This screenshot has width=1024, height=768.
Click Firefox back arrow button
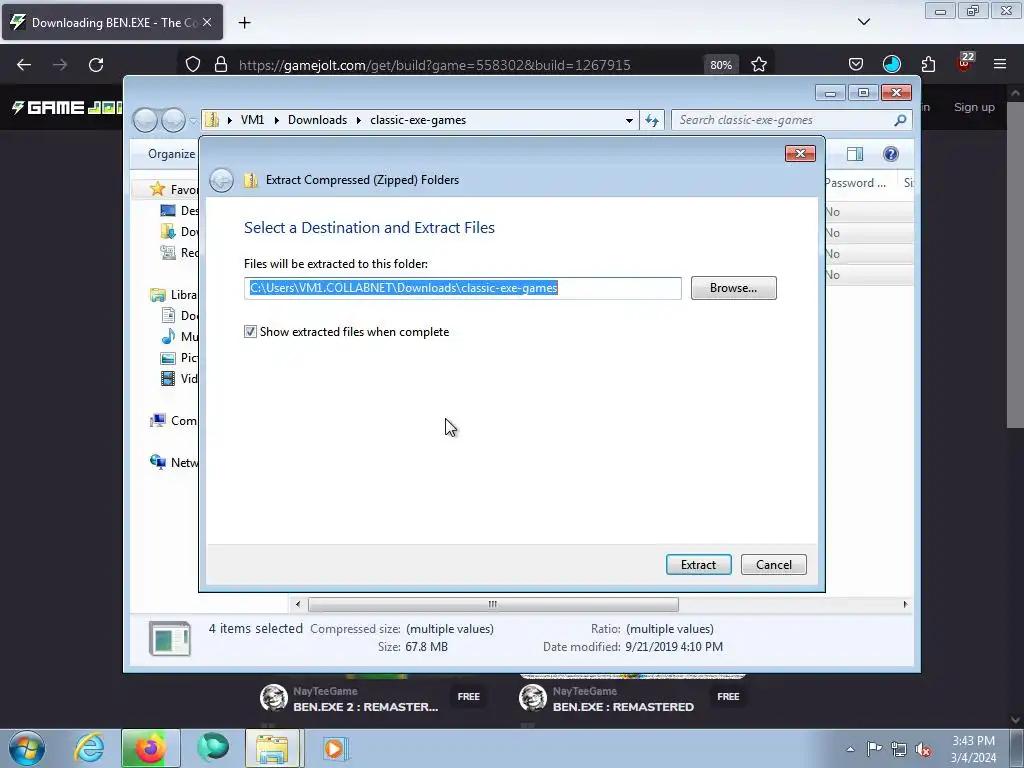click(x=24, y=65)
